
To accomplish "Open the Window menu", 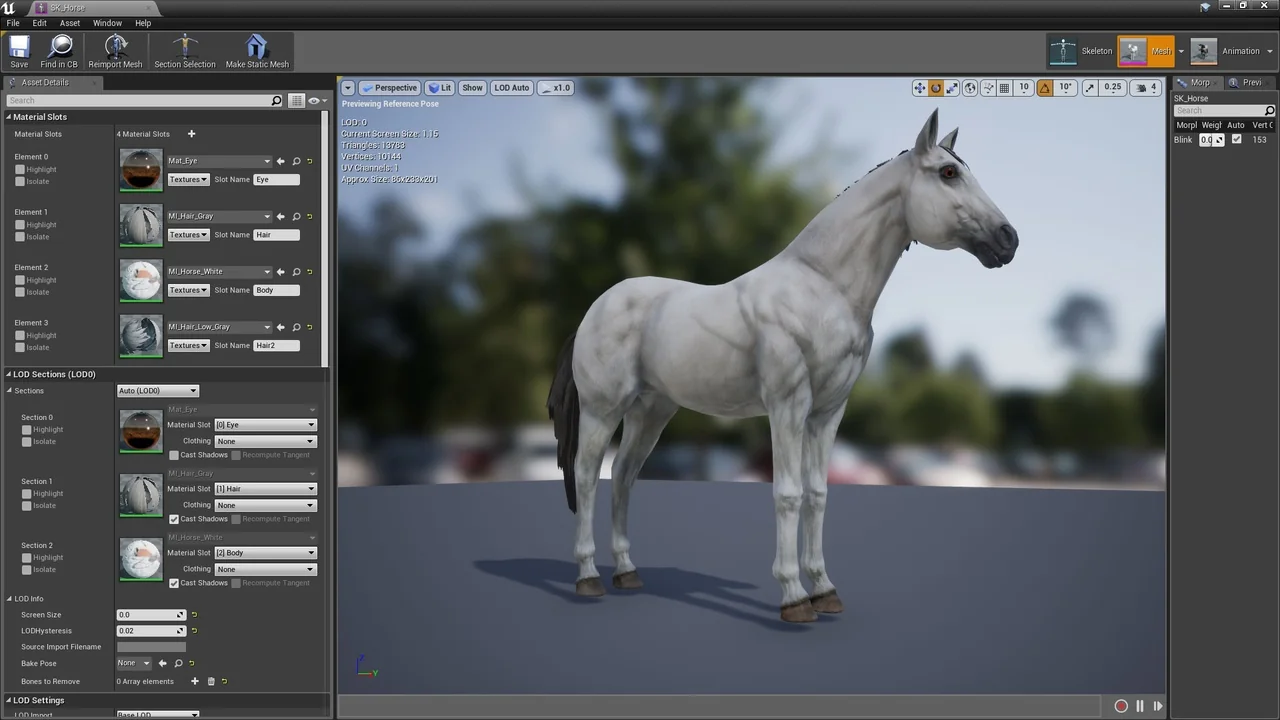I will click(x=107, y=23).
